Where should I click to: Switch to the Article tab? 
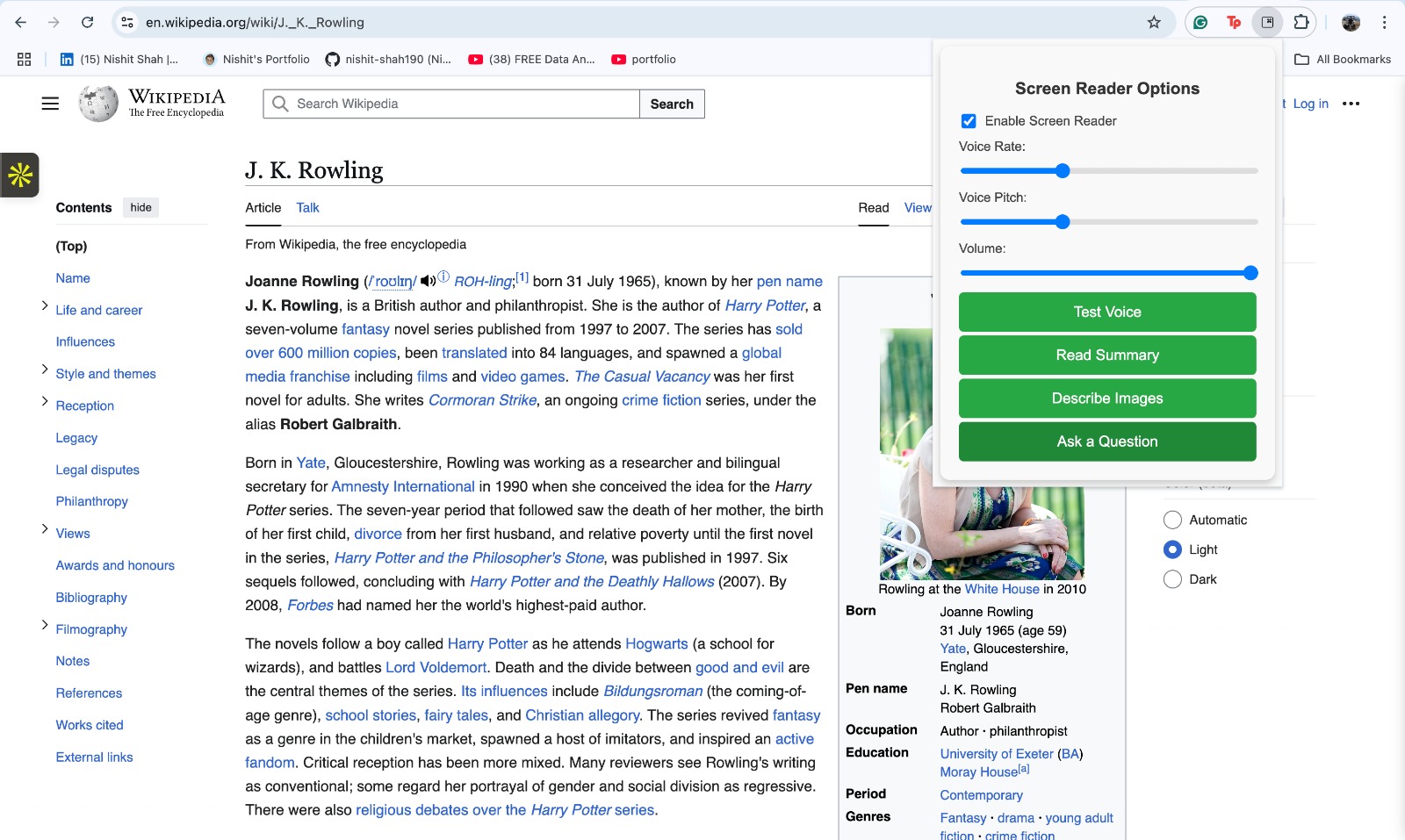[263, 208]
